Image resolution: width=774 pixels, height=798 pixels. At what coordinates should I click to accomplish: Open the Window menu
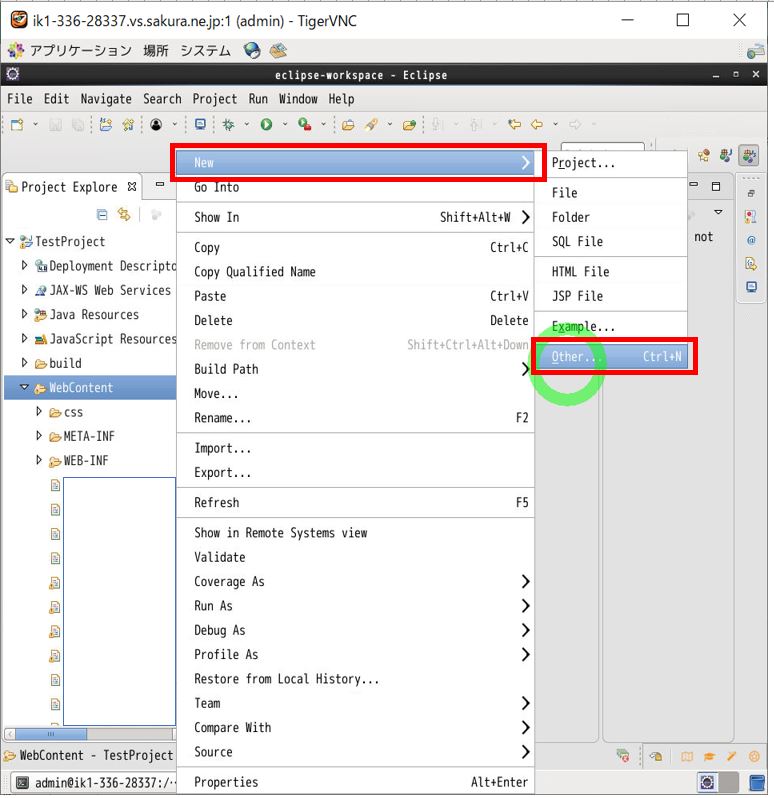point(298,99)
